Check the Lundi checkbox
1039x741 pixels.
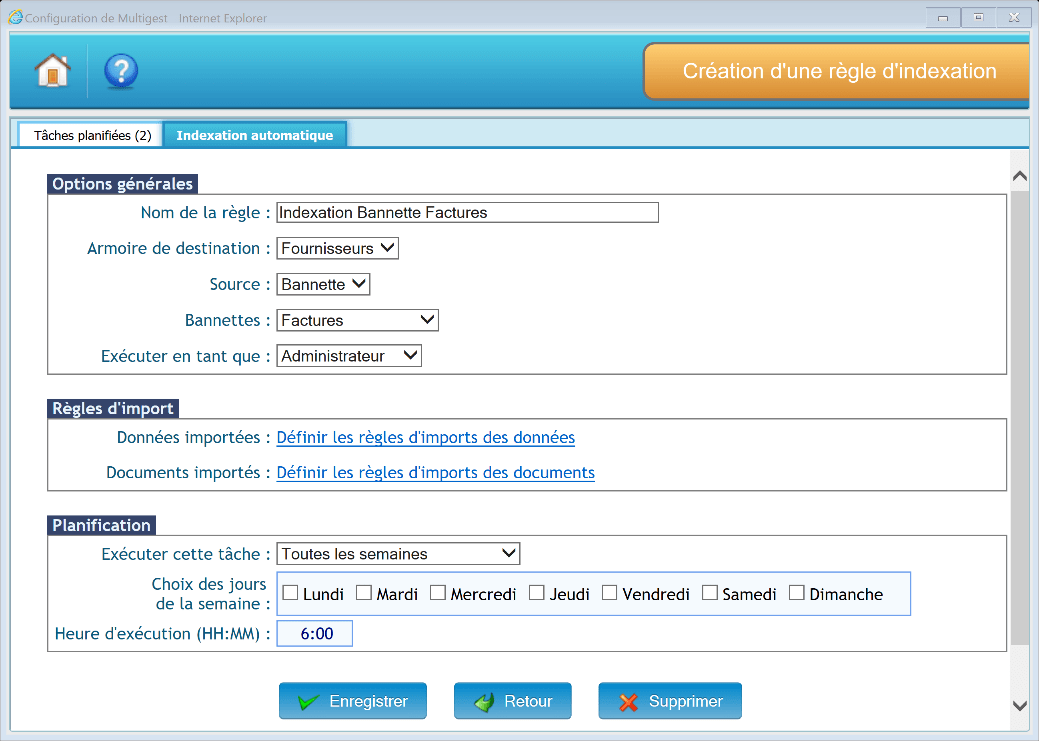291,593
